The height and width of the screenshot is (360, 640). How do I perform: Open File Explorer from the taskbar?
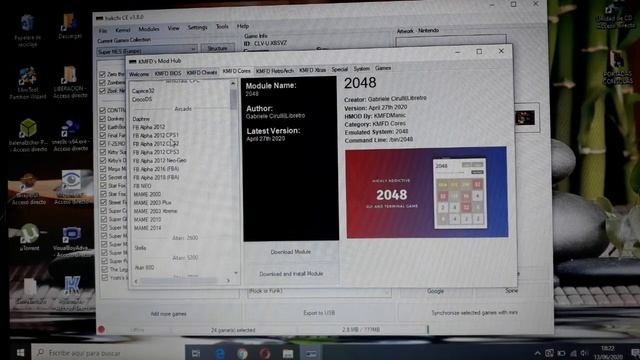point(288,353)
